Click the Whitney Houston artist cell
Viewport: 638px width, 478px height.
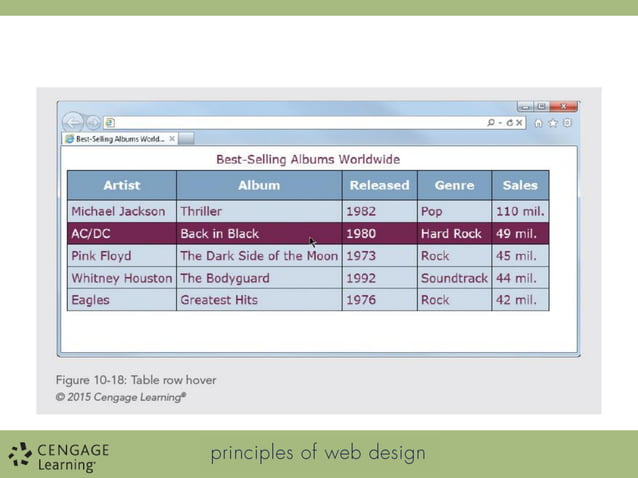[122, 278]
